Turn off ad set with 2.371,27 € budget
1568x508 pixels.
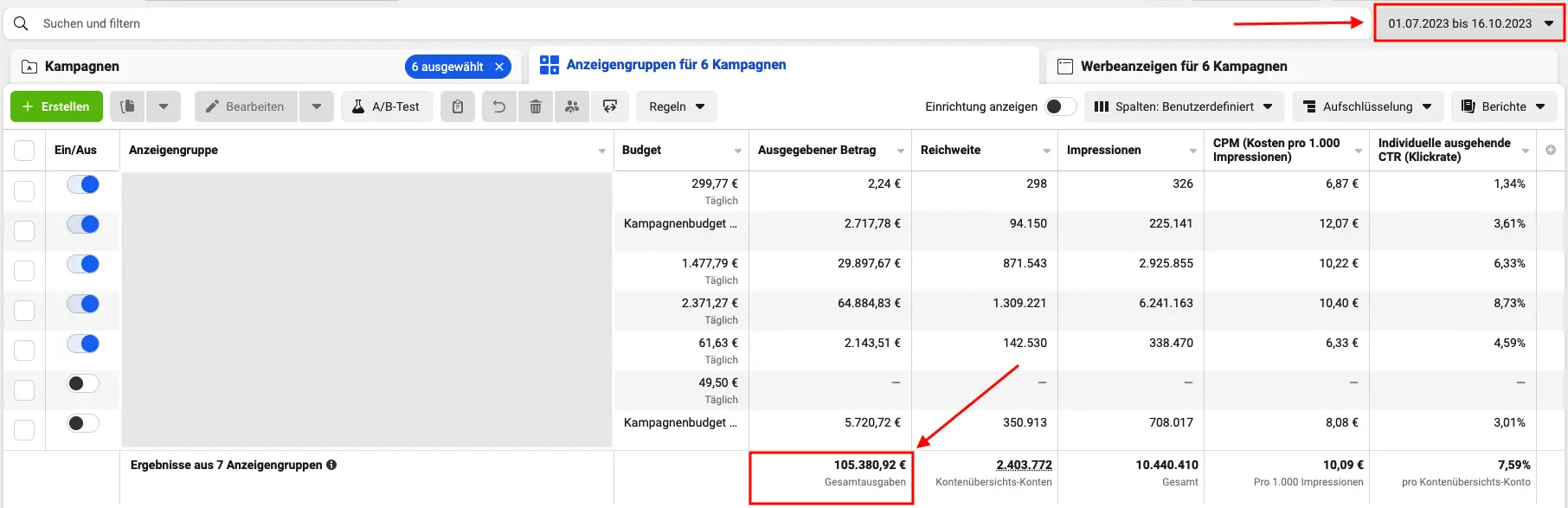pos(83,304)
